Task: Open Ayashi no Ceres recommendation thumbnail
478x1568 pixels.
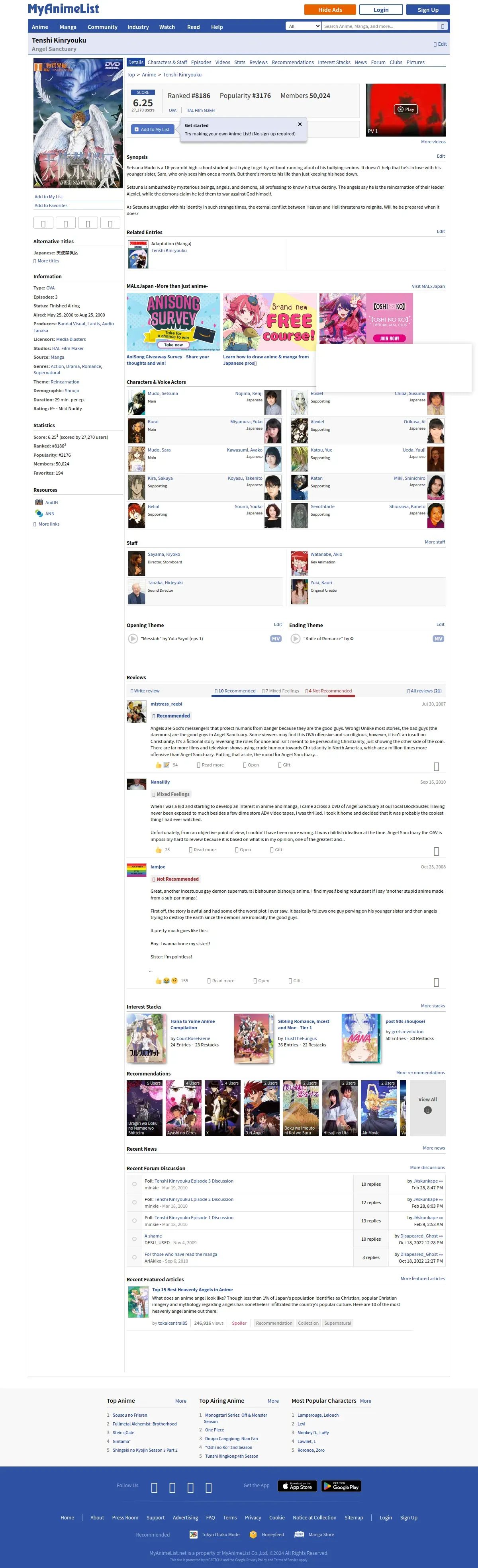Action: point(184,1109)
